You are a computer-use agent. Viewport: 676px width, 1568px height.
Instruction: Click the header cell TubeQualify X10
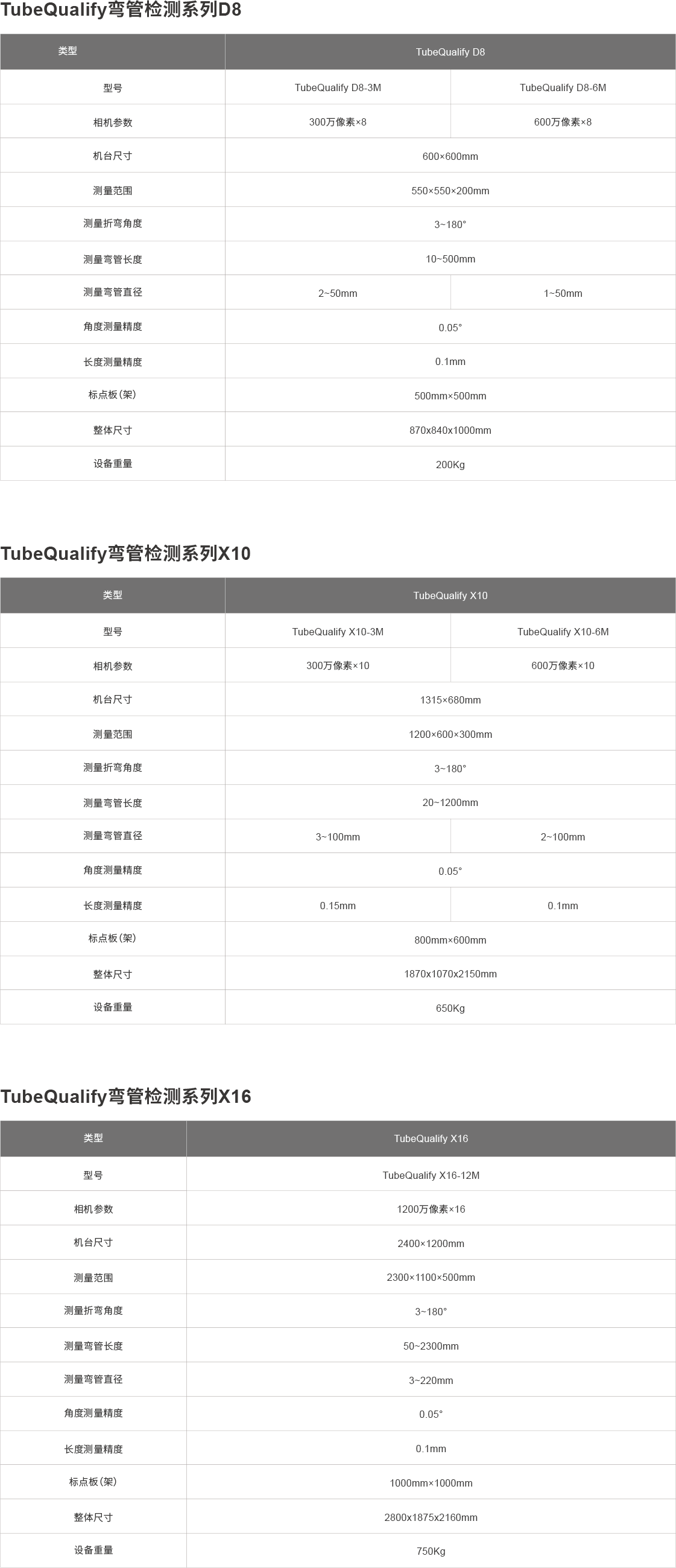450,596
